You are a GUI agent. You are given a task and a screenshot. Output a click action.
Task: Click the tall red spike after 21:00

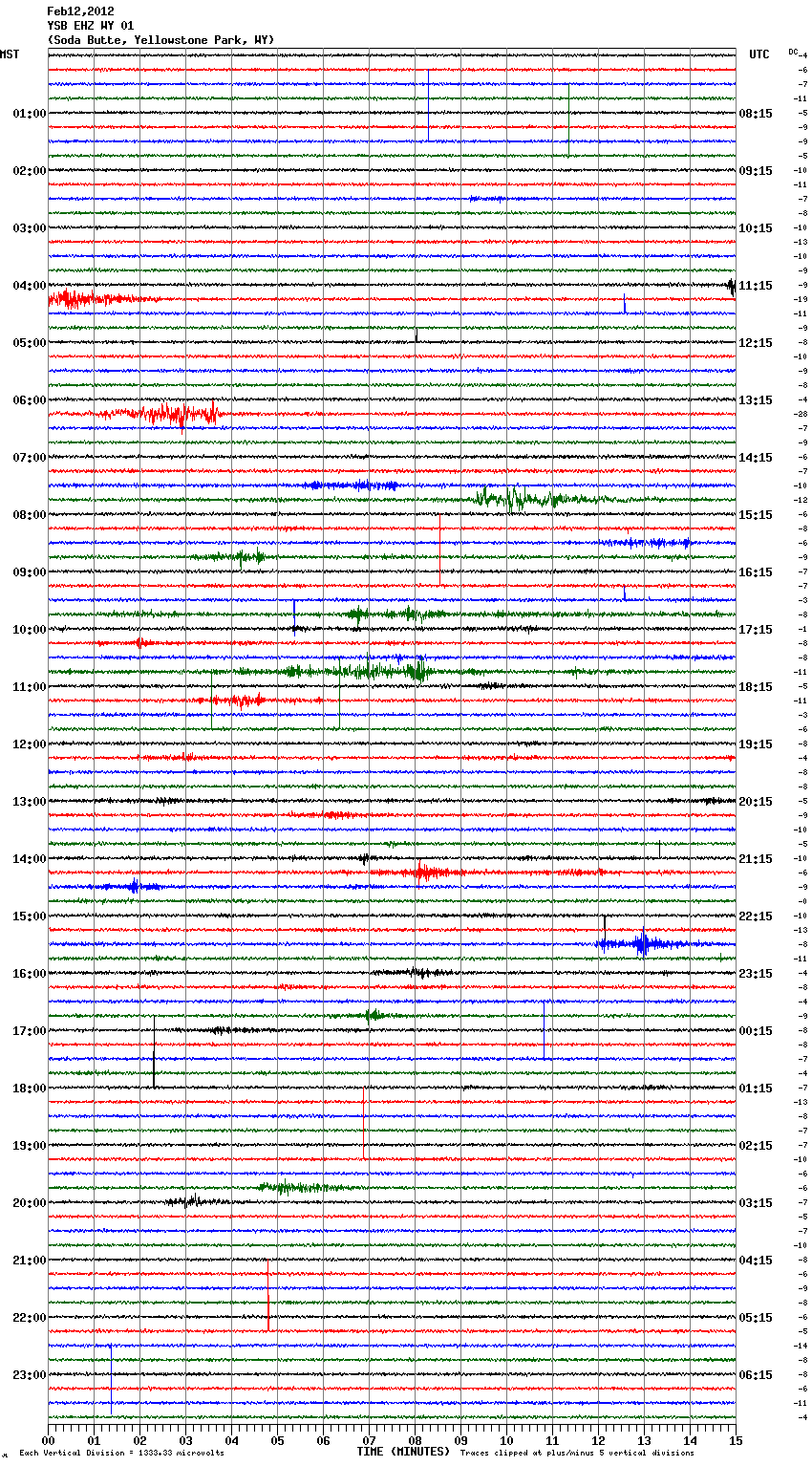pyautogui.click(x=268, y=1296)
